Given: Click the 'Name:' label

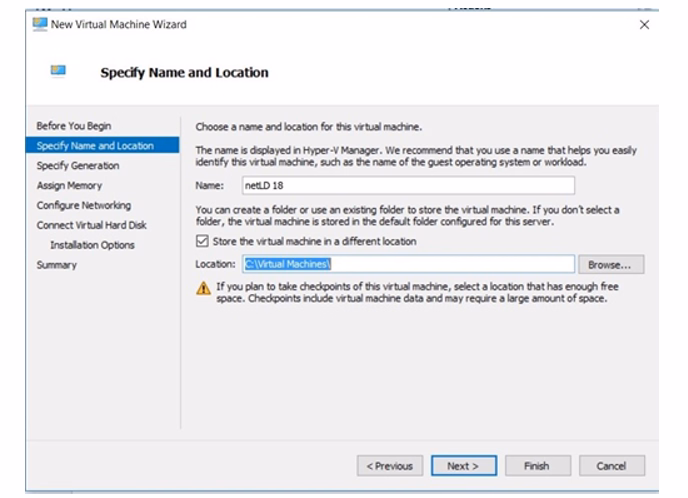Looking at the screenshot, I should point(209,186).
